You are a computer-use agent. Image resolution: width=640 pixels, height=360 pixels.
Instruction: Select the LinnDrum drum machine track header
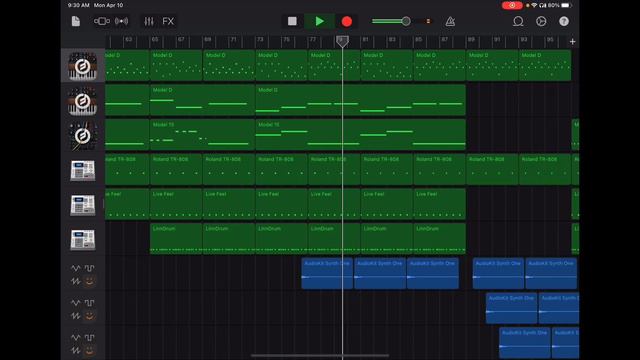pos(83,239)
